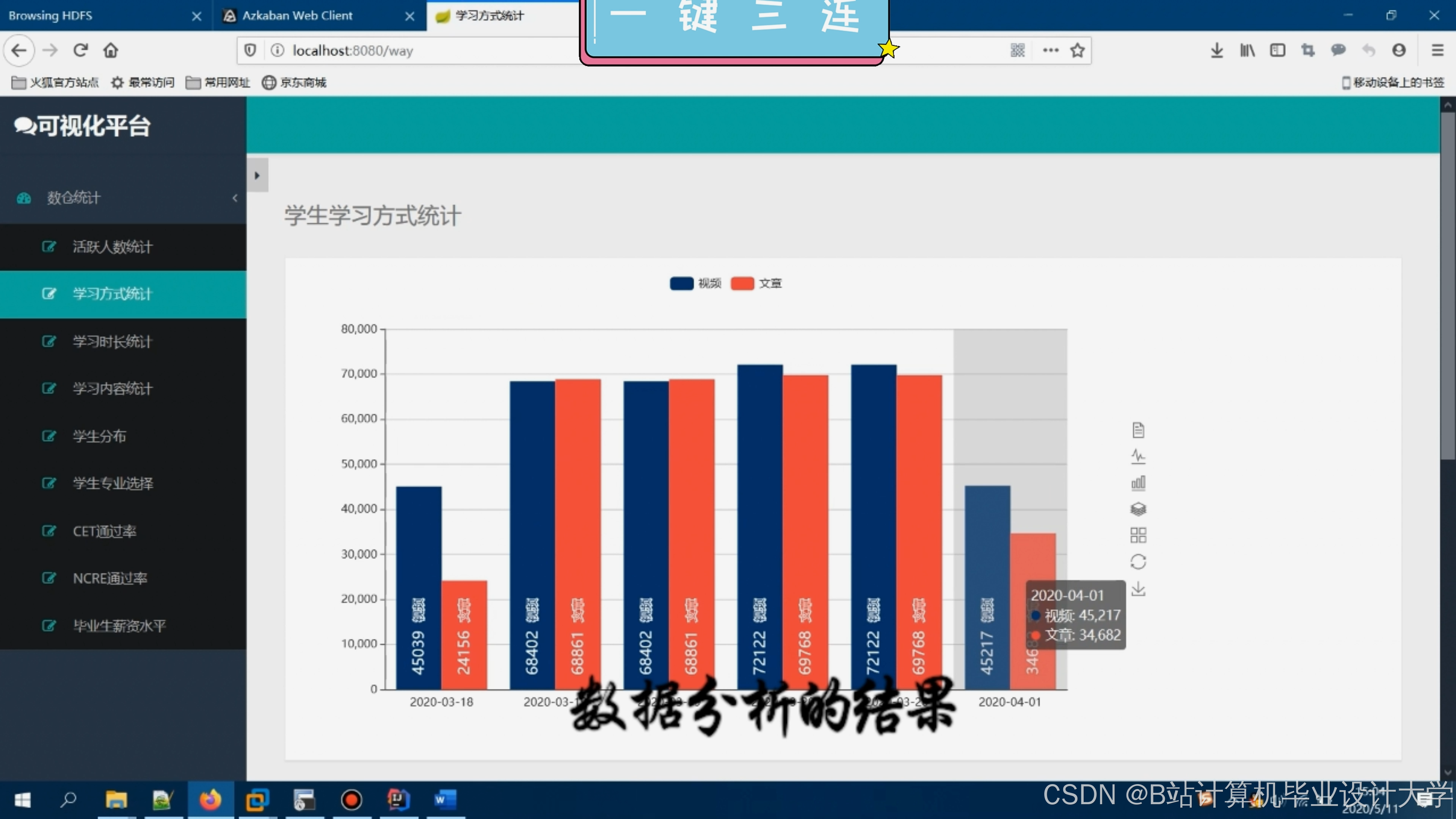Switch chart to line view icon
The width and height of the screenshot is (1456, 819).
[1138, 456]
